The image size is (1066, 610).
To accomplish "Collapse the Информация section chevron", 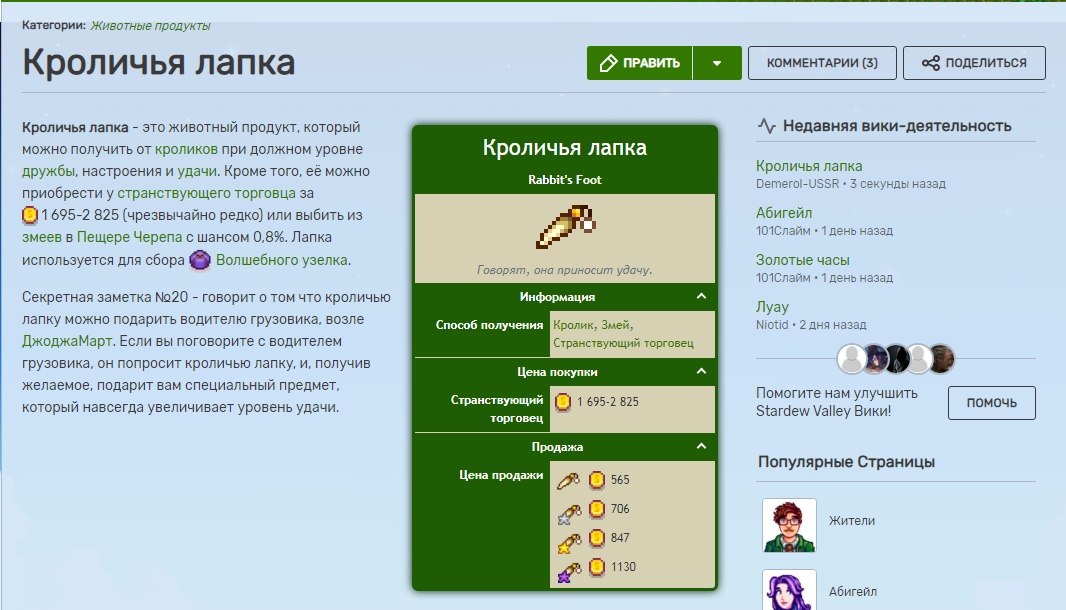I will pyautogui.click(x=701, y=296).
